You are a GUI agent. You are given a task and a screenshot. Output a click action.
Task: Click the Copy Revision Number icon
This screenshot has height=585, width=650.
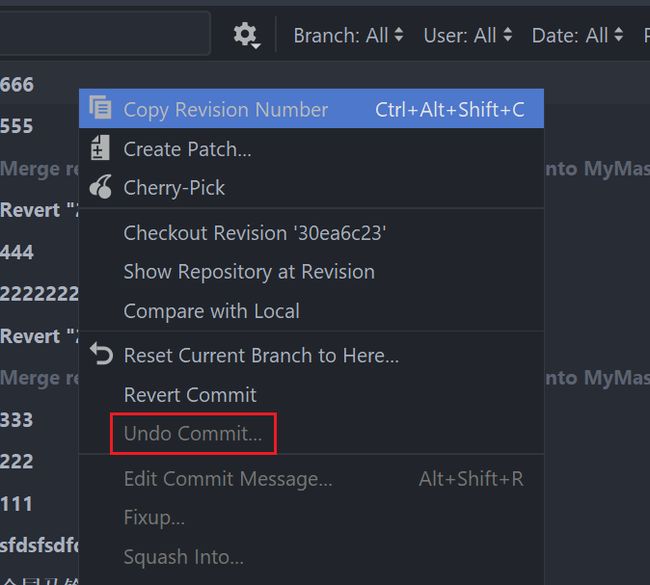pos(100,107)
